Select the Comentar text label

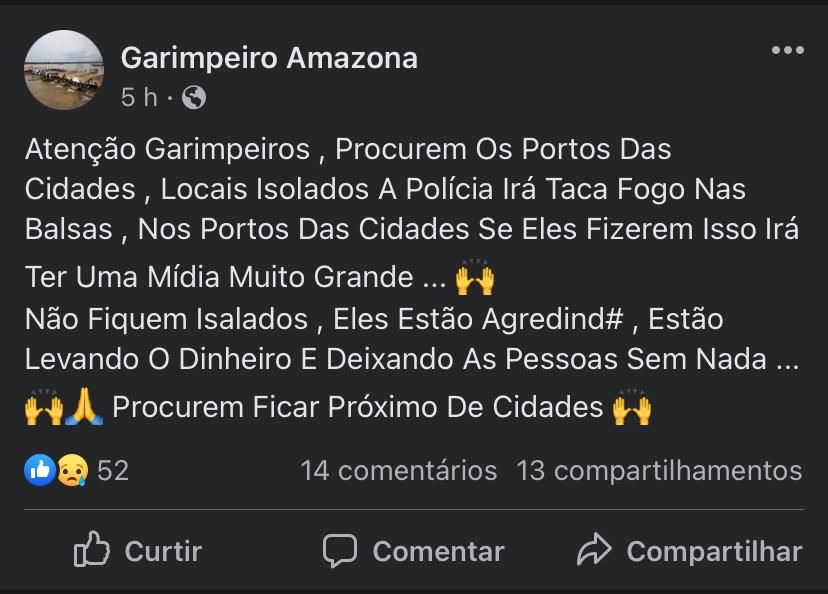tap(438, 551)
